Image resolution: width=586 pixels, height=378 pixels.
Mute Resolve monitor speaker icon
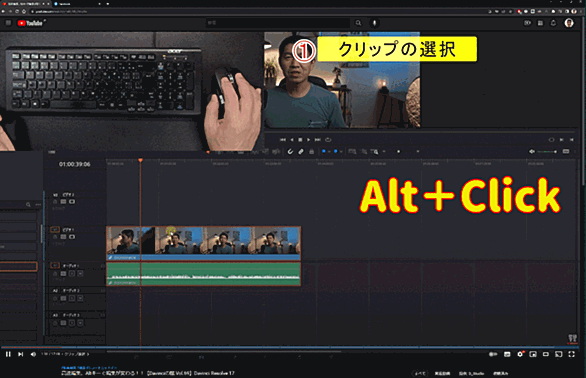point(532,151)
